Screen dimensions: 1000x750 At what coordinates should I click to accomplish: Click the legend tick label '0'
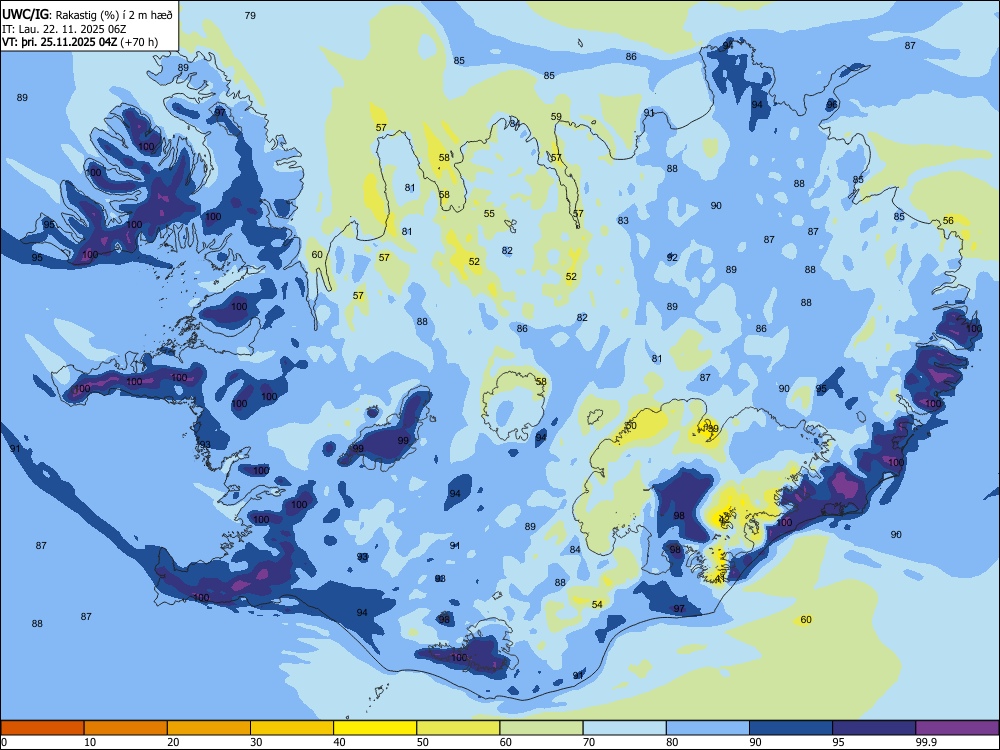(x=4, y=742)
